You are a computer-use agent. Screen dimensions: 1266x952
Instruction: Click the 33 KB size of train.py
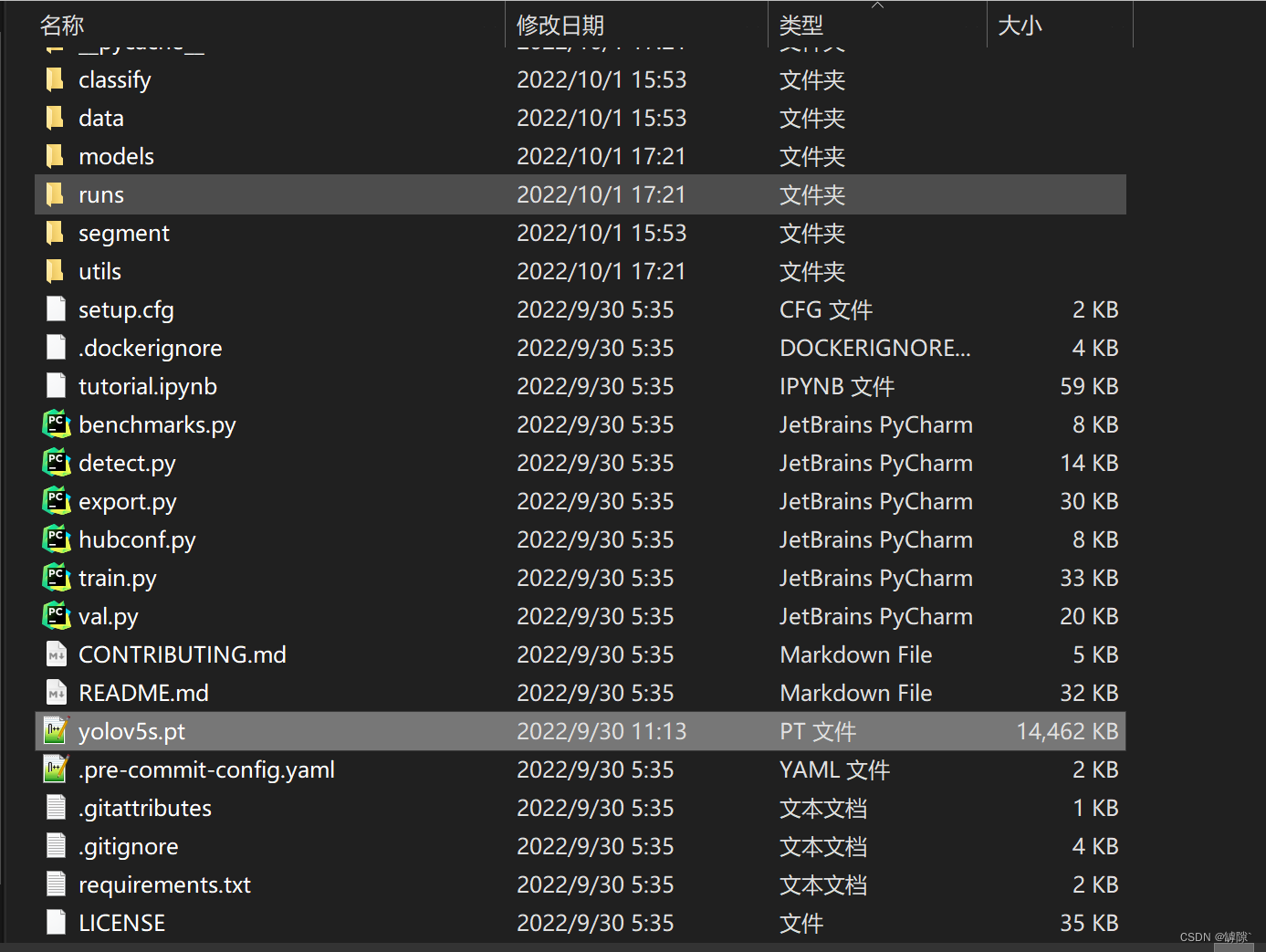pyautogui.click(x=1089, y=578)
